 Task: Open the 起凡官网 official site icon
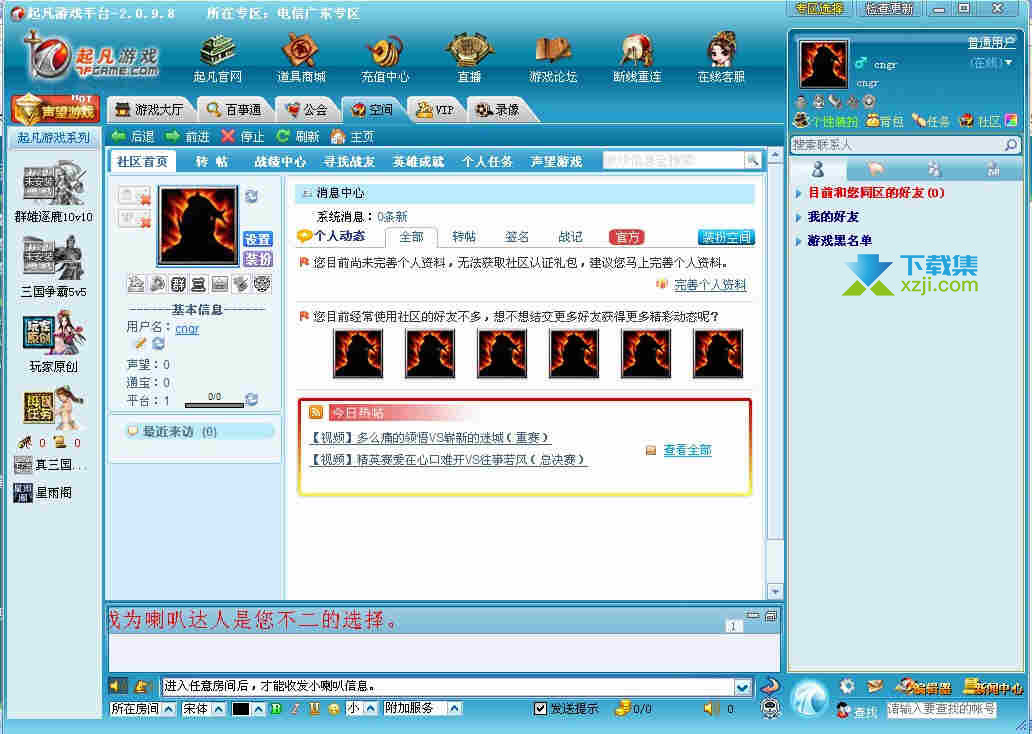[x=218, y=59]
